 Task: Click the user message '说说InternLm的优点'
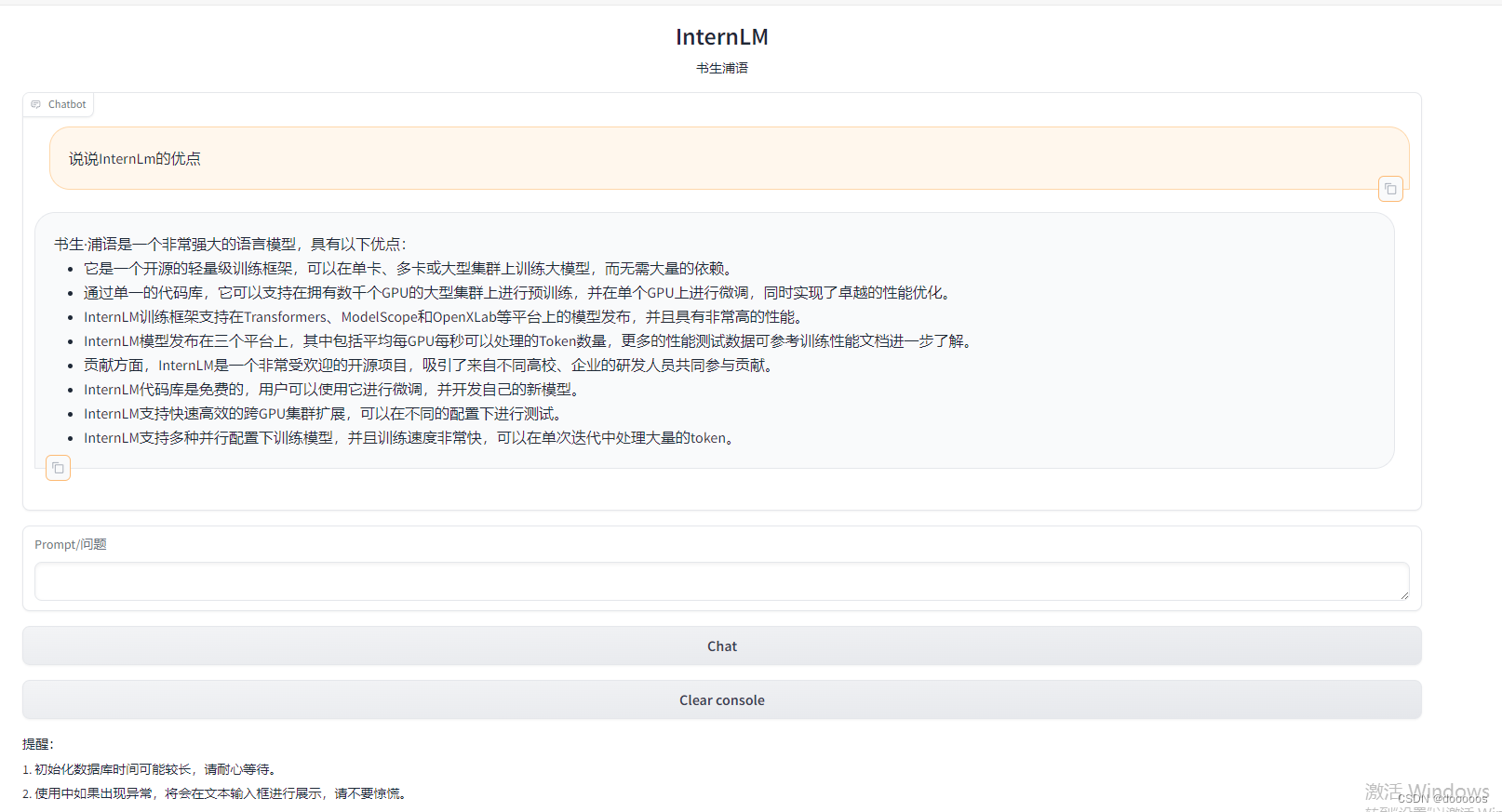(x=135, y=159)
